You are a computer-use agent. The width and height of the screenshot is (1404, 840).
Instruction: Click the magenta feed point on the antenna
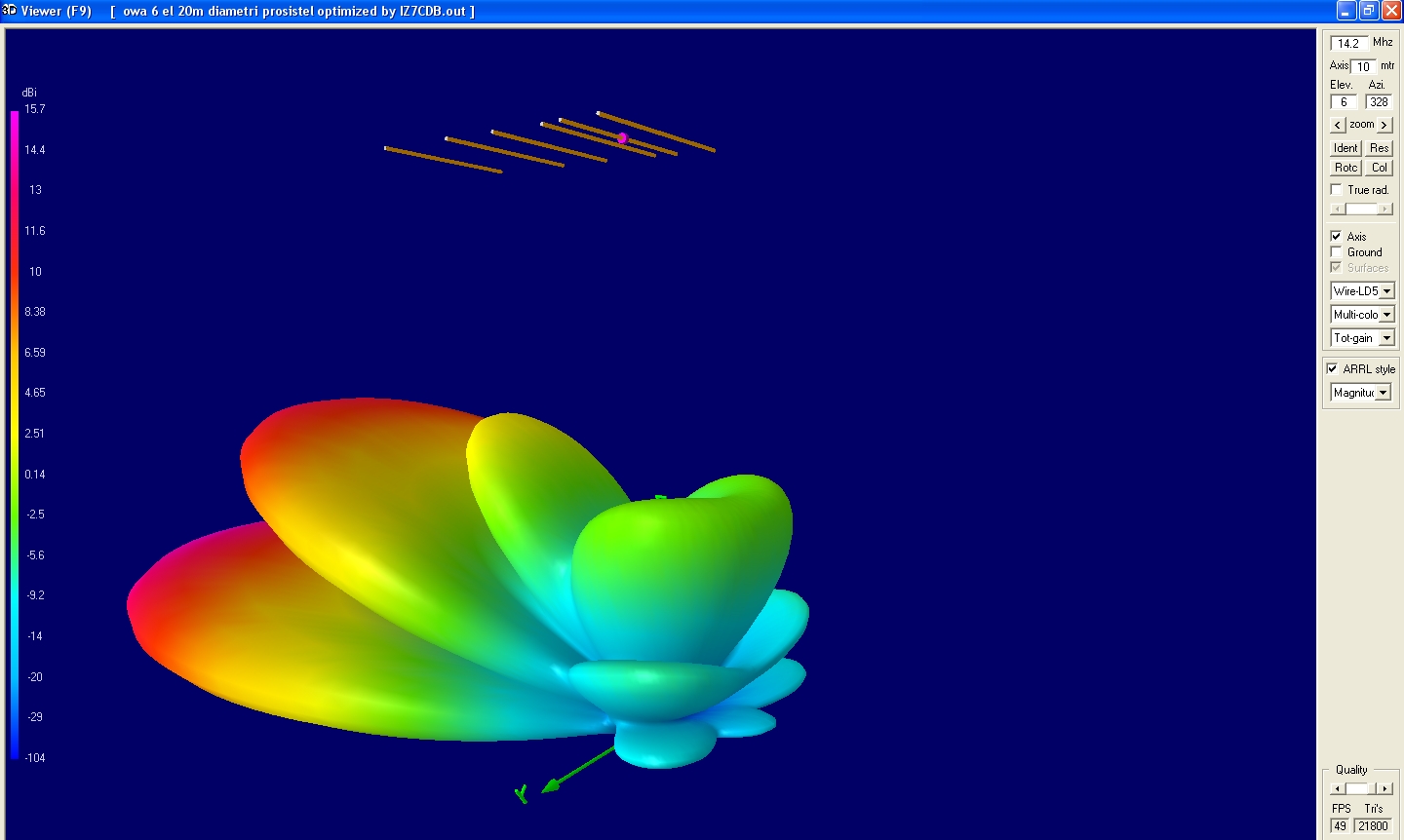point(622,138)
